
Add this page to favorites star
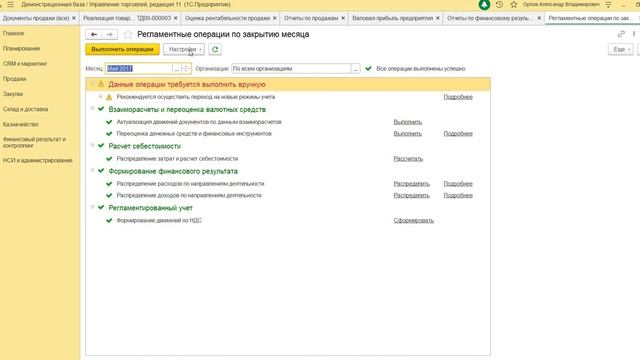(127, 35)
